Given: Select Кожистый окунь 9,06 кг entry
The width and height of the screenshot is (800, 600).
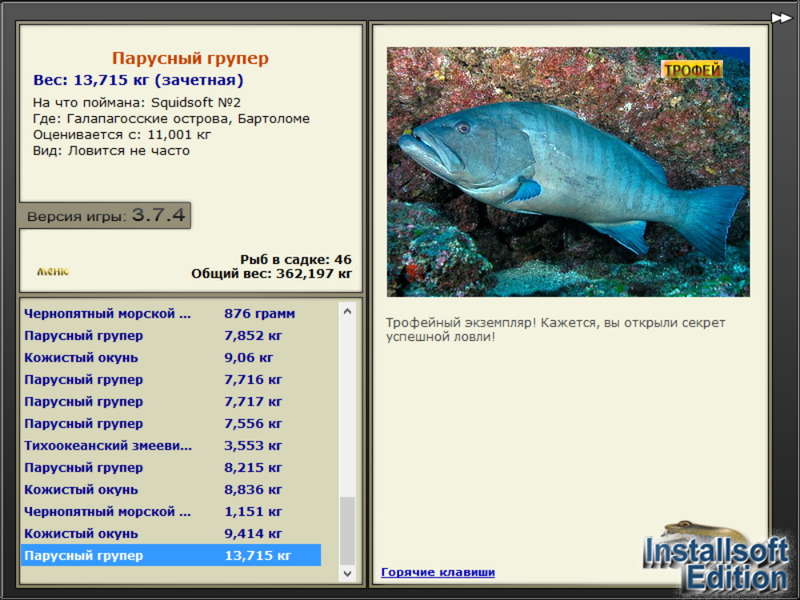Looking at the screenshot, I should pyautogui.click(x=171, y=357).
